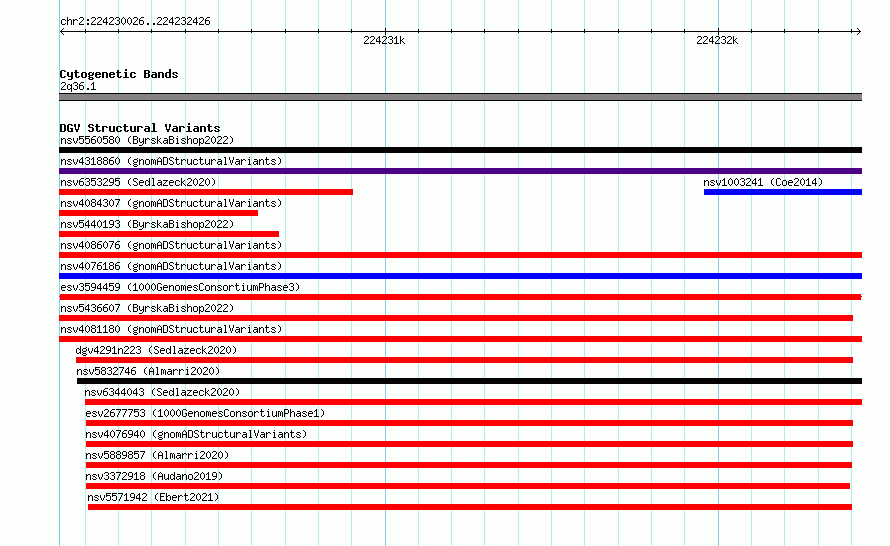Screen dimensions: 890x546
Task: Click the 224232k ruler position label
Action: tap(717, 40)
